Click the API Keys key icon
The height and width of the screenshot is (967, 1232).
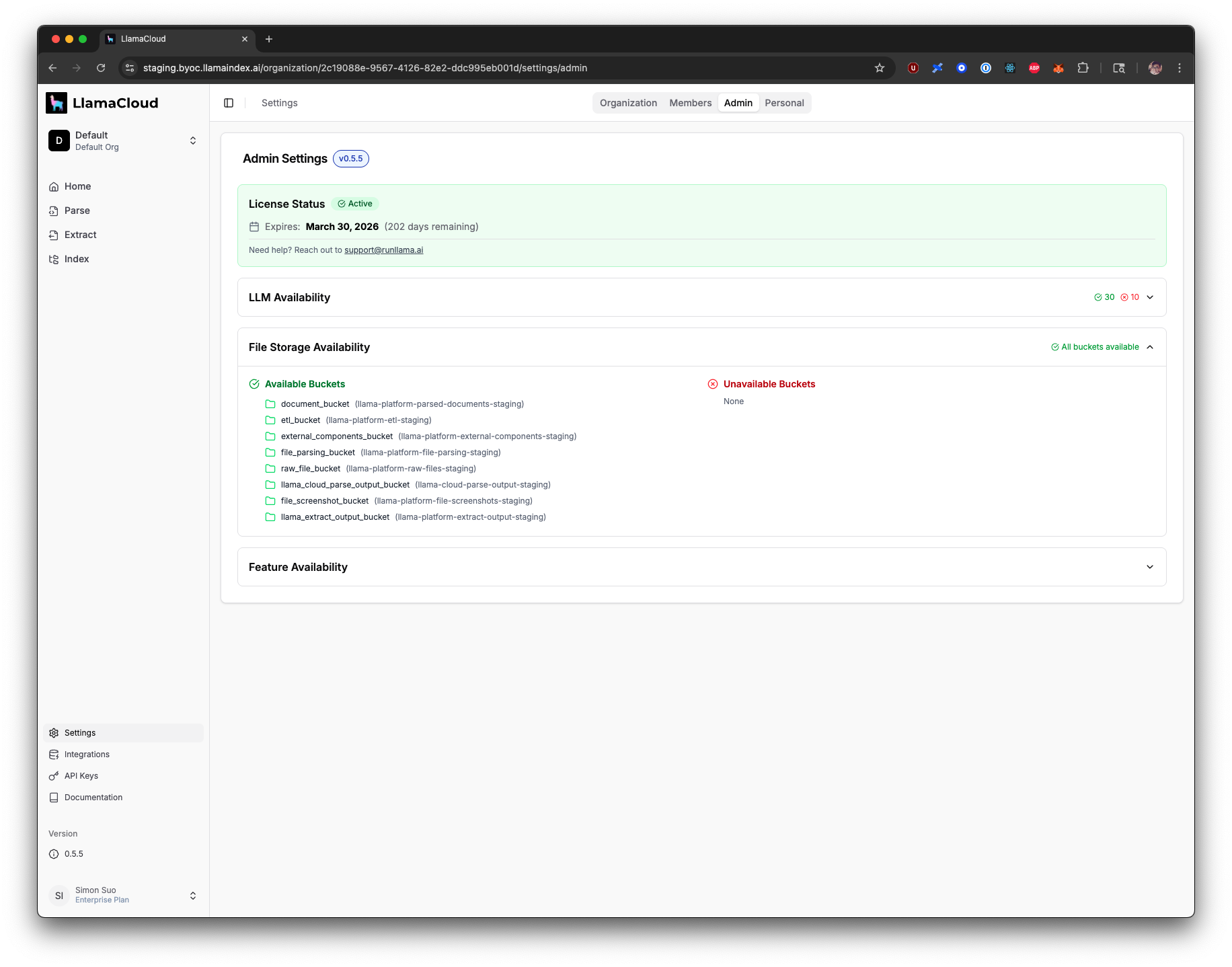(x=54, y=775)
